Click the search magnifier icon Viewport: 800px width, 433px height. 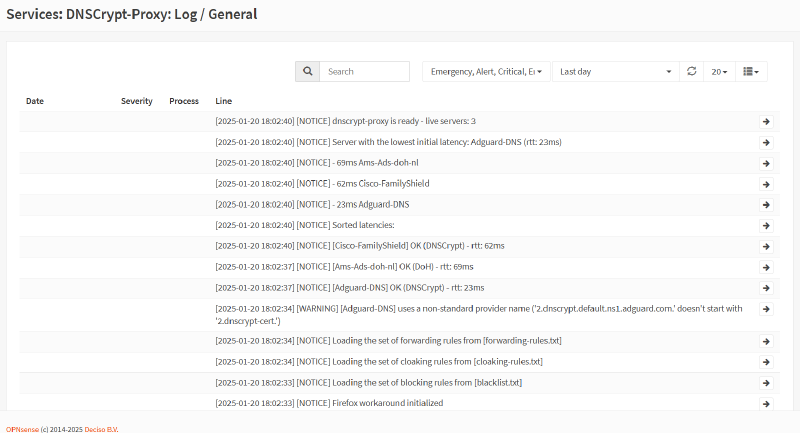[307, 72]
